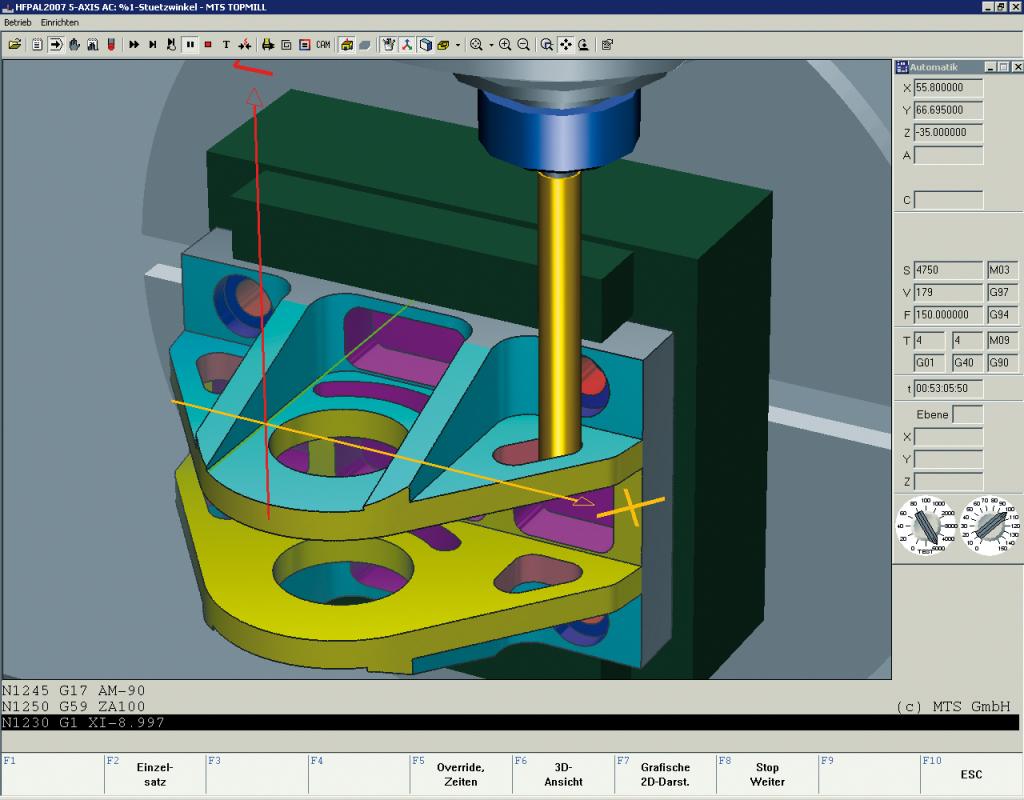1024x800 pixels.
Task: Toggle the coordinate axes display icon
Action: (x=407, y=44)
